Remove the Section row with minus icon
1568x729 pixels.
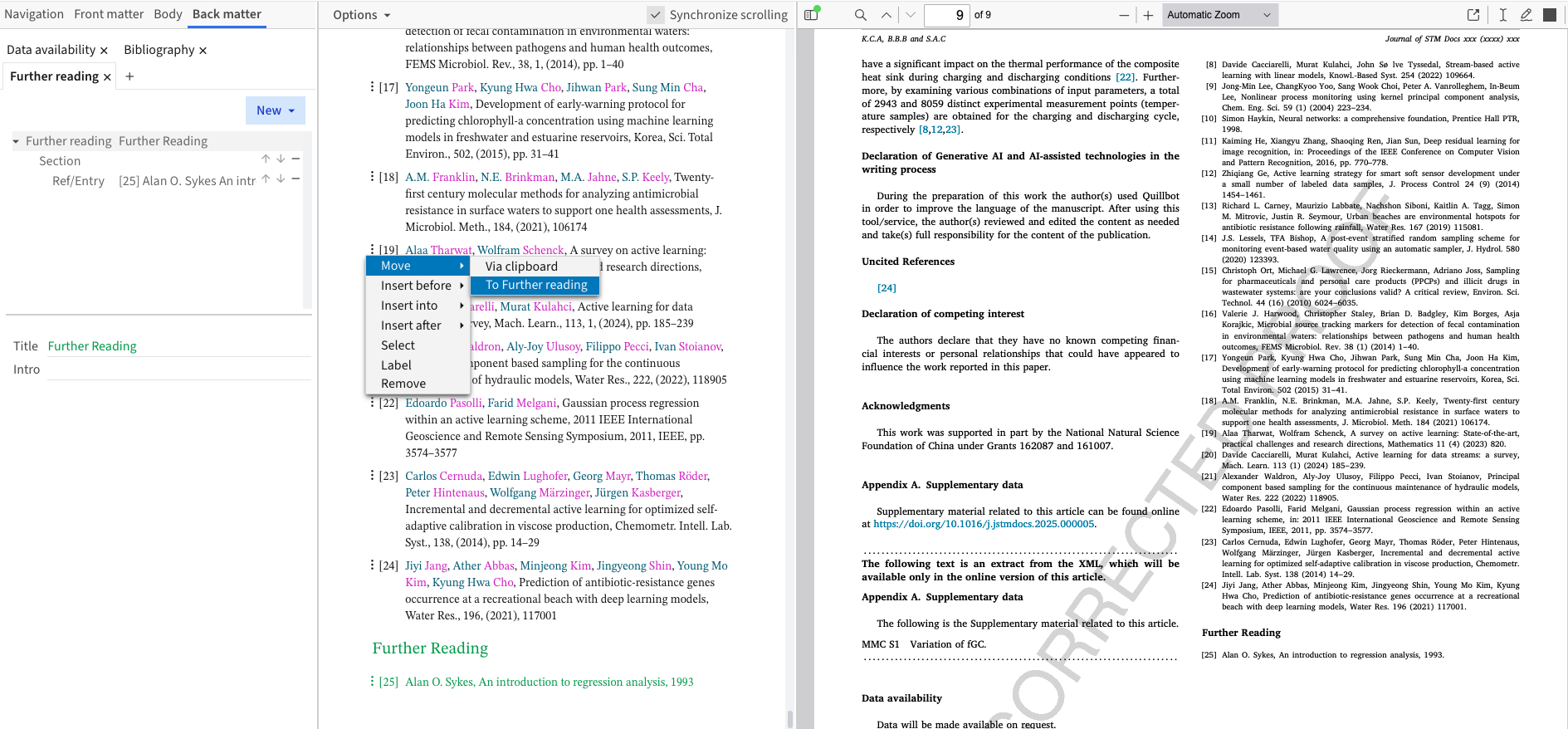pyautogui.click(x=296, y=159)
